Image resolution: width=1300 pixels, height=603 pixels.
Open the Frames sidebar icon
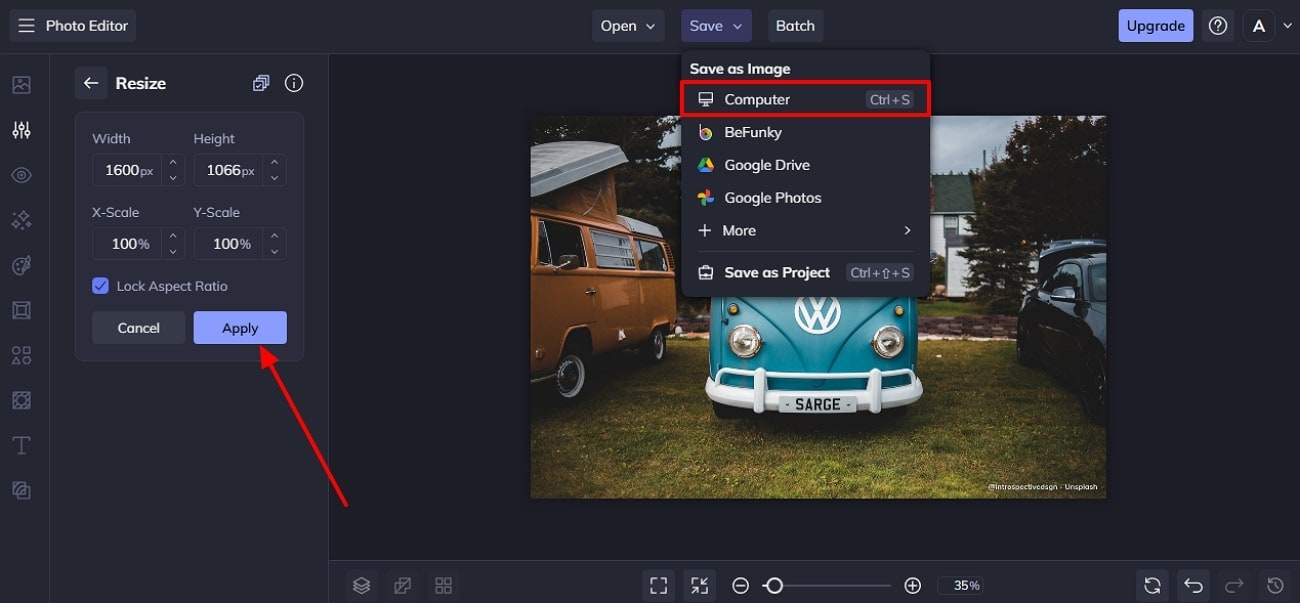[21, 310]
